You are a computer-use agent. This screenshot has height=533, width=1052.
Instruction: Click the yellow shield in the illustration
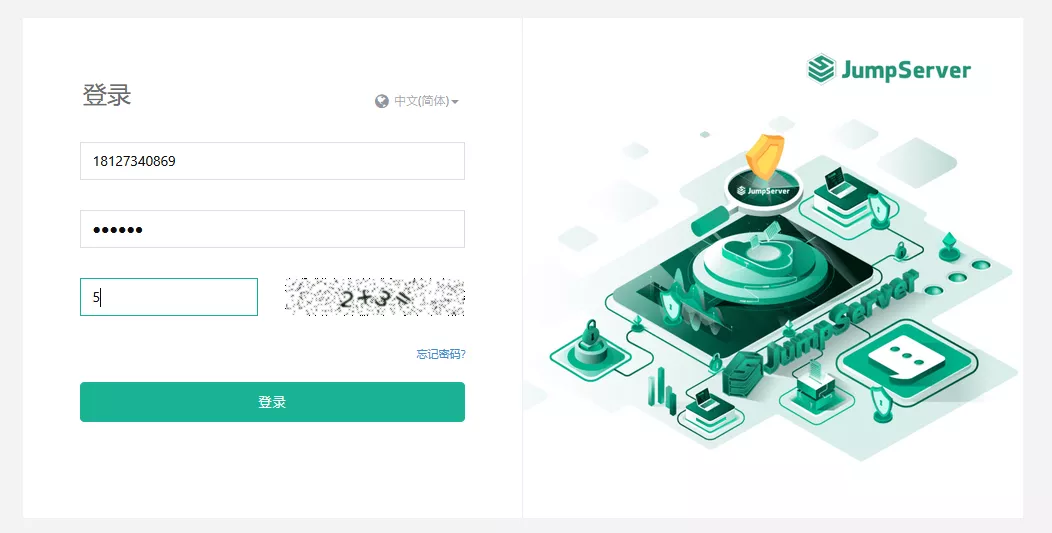(765, 156)
